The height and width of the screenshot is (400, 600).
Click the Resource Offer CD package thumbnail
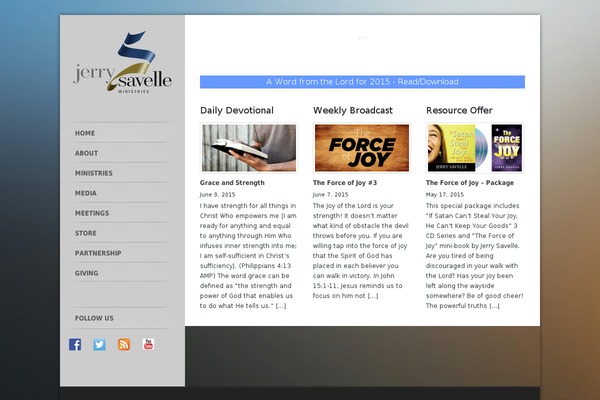coord(475,148)
